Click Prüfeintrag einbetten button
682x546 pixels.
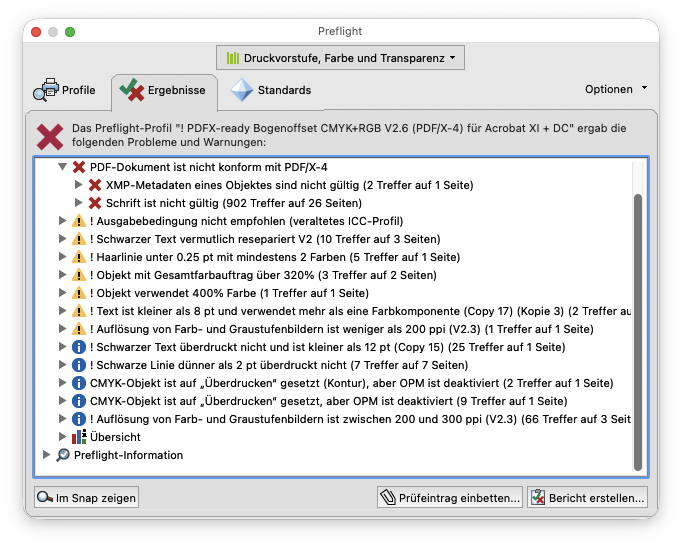click(x=450, y=497)
